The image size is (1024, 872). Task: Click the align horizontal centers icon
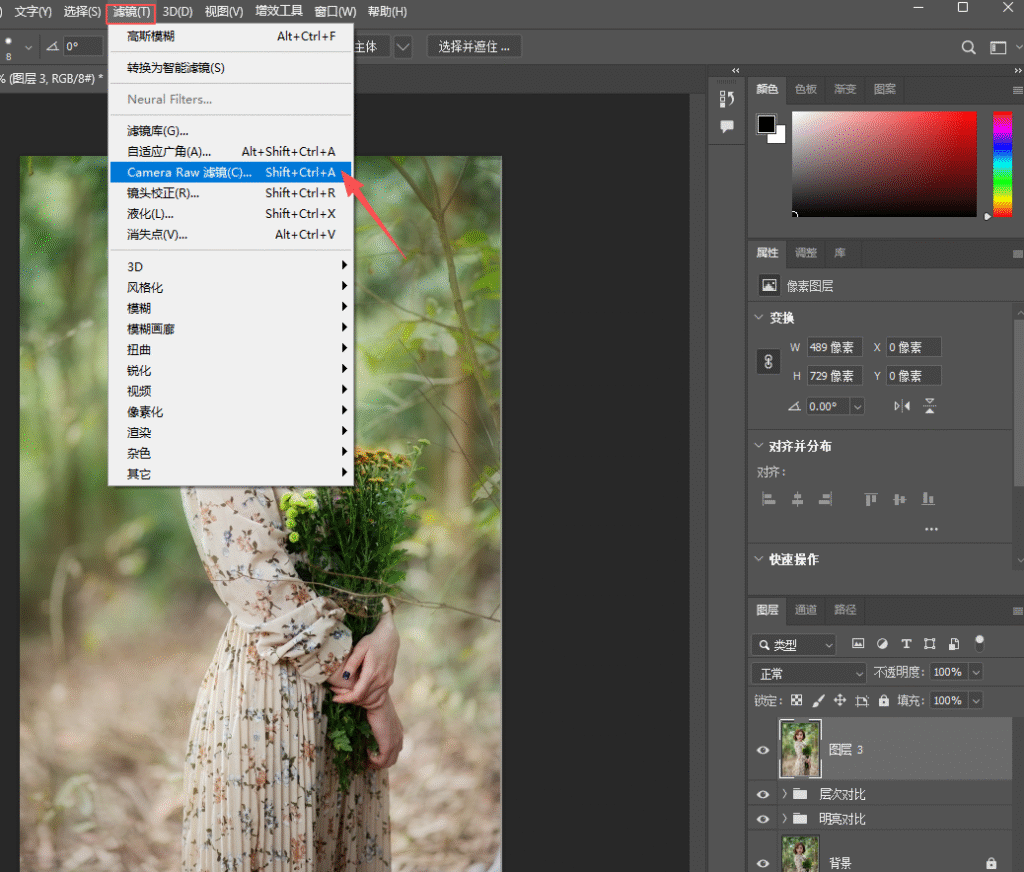(797, 500)
